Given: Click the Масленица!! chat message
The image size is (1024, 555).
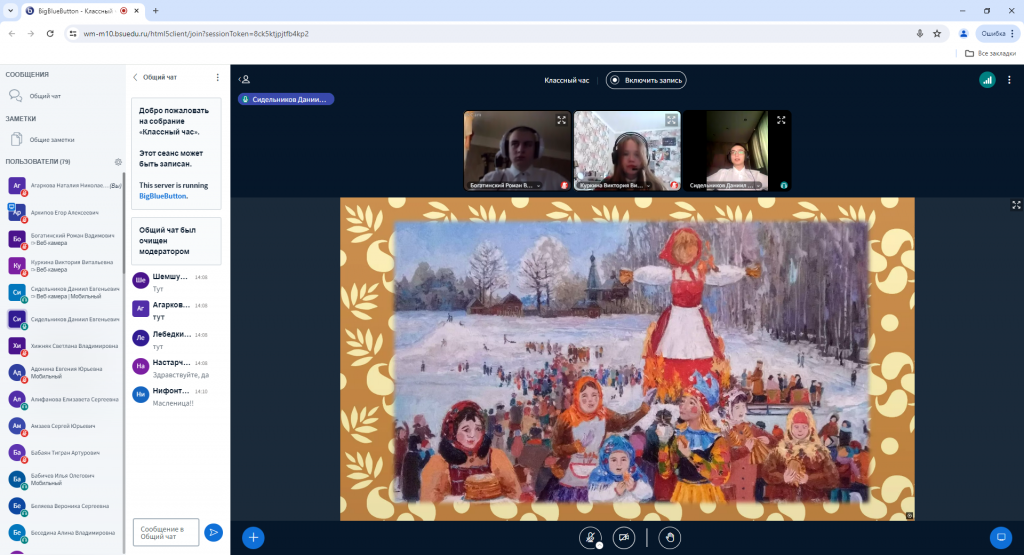Looking at the screenshot, I should pyautogui.click(x=173, y=404).
